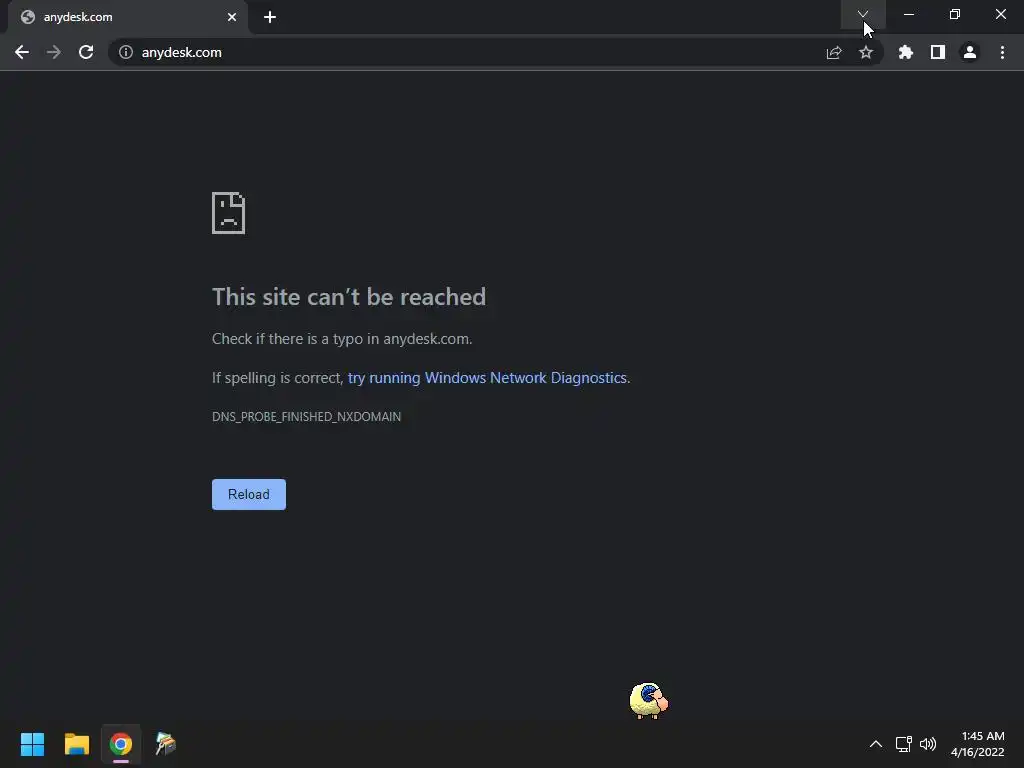Viewport: 1024px width, 768px height.
Task: Open File Explorer from the taskbar
Action: pyautogui.click(x=76, y=744)
